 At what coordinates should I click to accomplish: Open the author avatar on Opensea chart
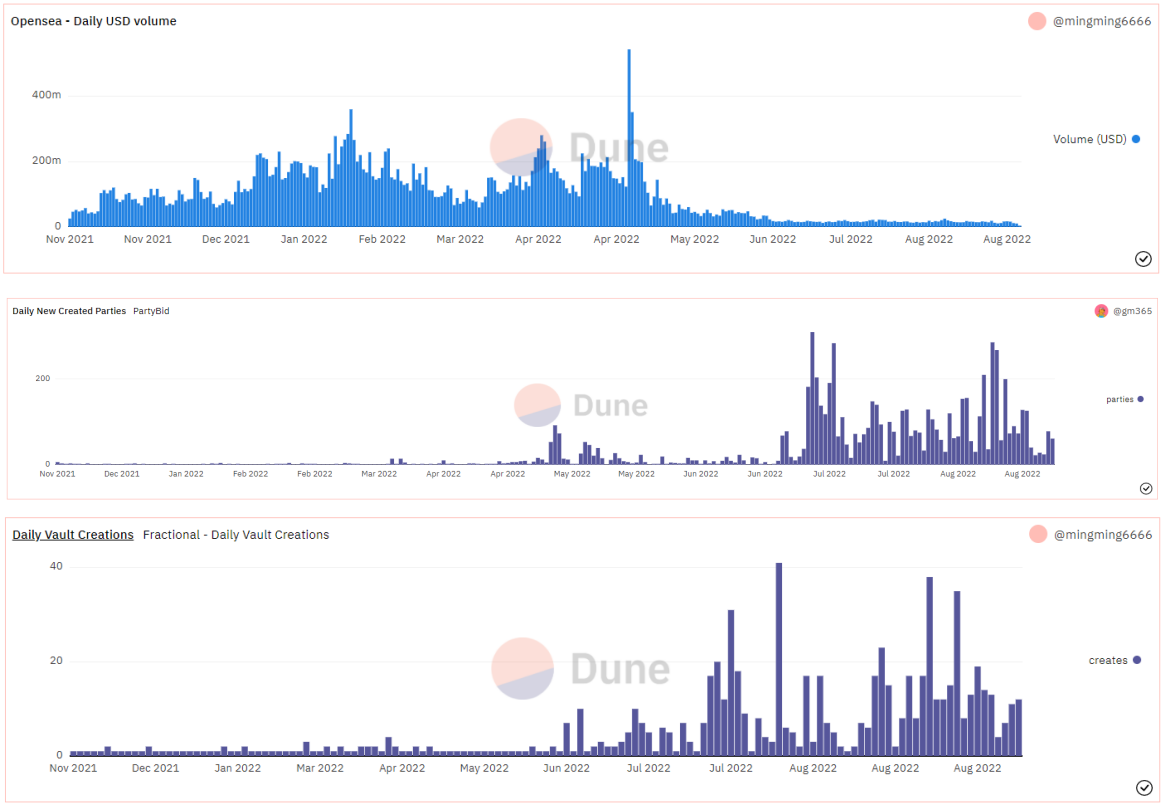[1037, 22]
